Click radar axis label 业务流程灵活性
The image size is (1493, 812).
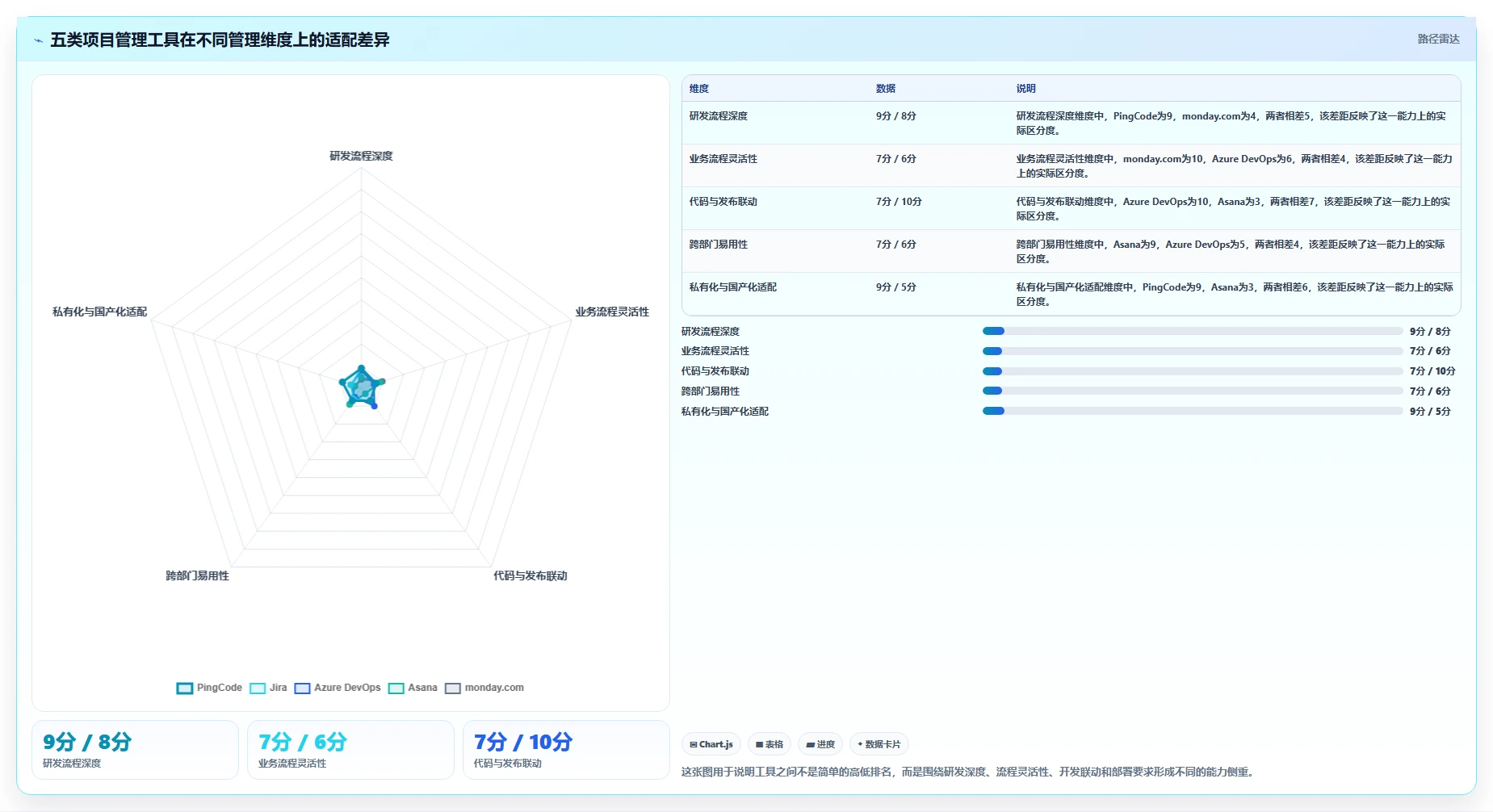point(612,312)
